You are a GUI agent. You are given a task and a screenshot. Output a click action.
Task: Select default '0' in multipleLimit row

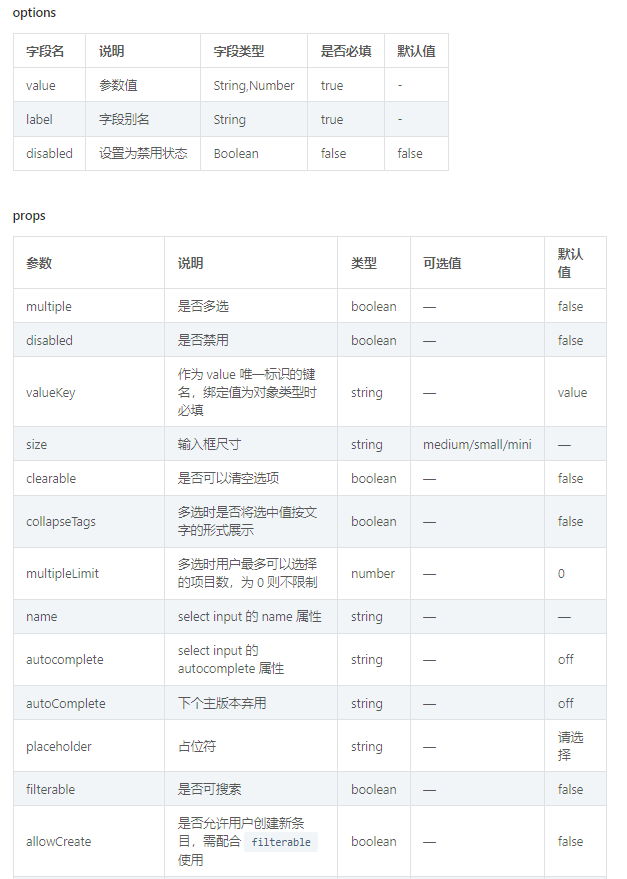[x=575, y=573]
